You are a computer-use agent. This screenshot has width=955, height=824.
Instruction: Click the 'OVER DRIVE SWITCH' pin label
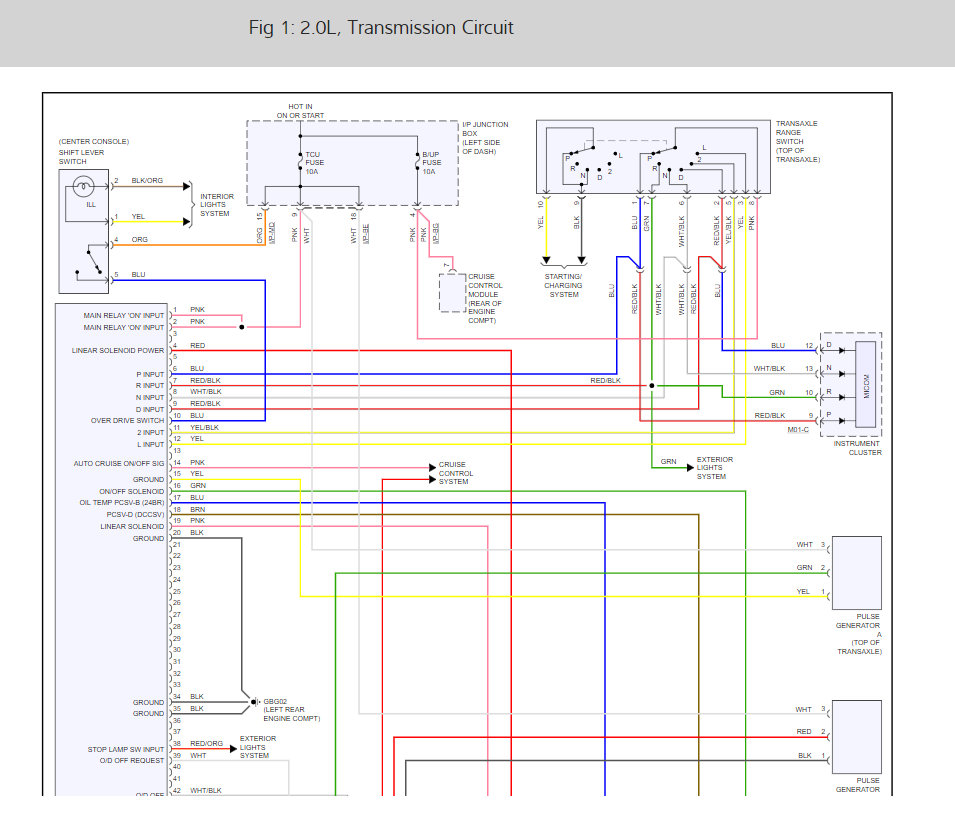(x=127, y=421)
